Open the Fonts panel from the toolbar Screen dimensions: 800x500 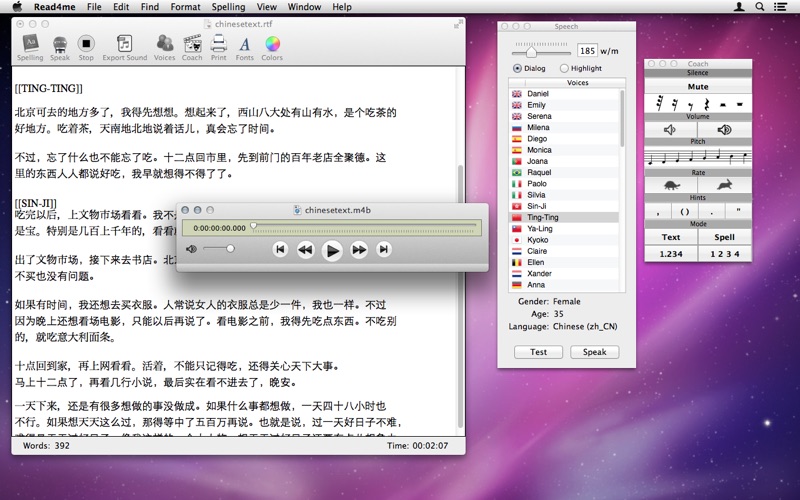click(x=245, y=48)
